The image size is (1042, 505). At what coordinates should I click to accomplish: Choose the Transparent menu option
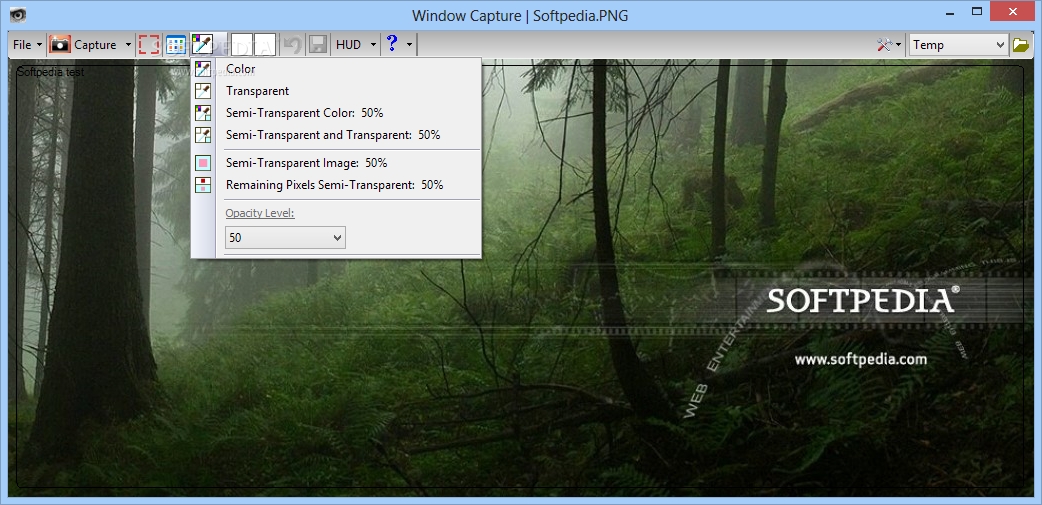[x=336, y=91]
